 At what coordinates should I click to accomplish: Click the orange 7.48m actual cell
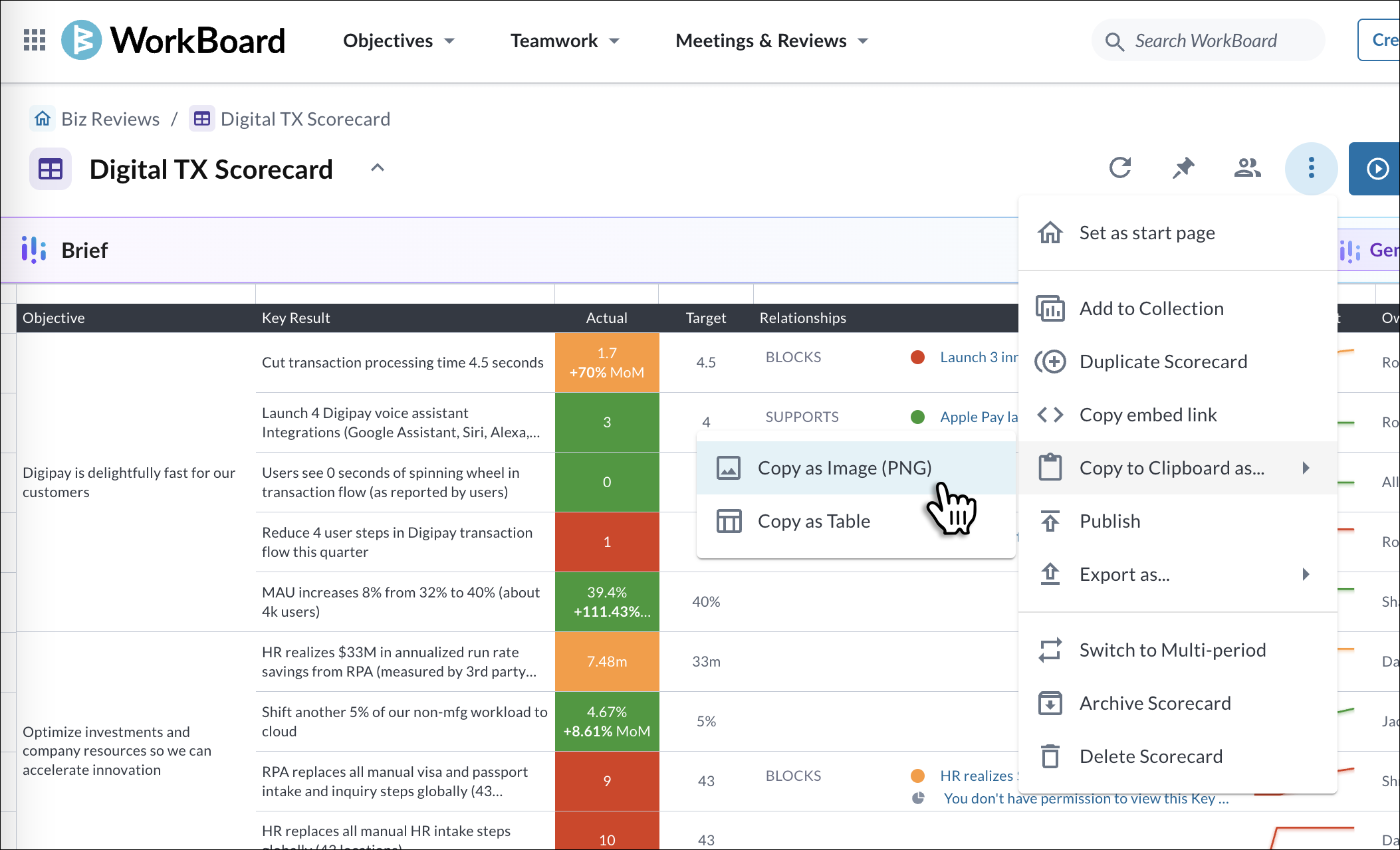tap(607, 661)
